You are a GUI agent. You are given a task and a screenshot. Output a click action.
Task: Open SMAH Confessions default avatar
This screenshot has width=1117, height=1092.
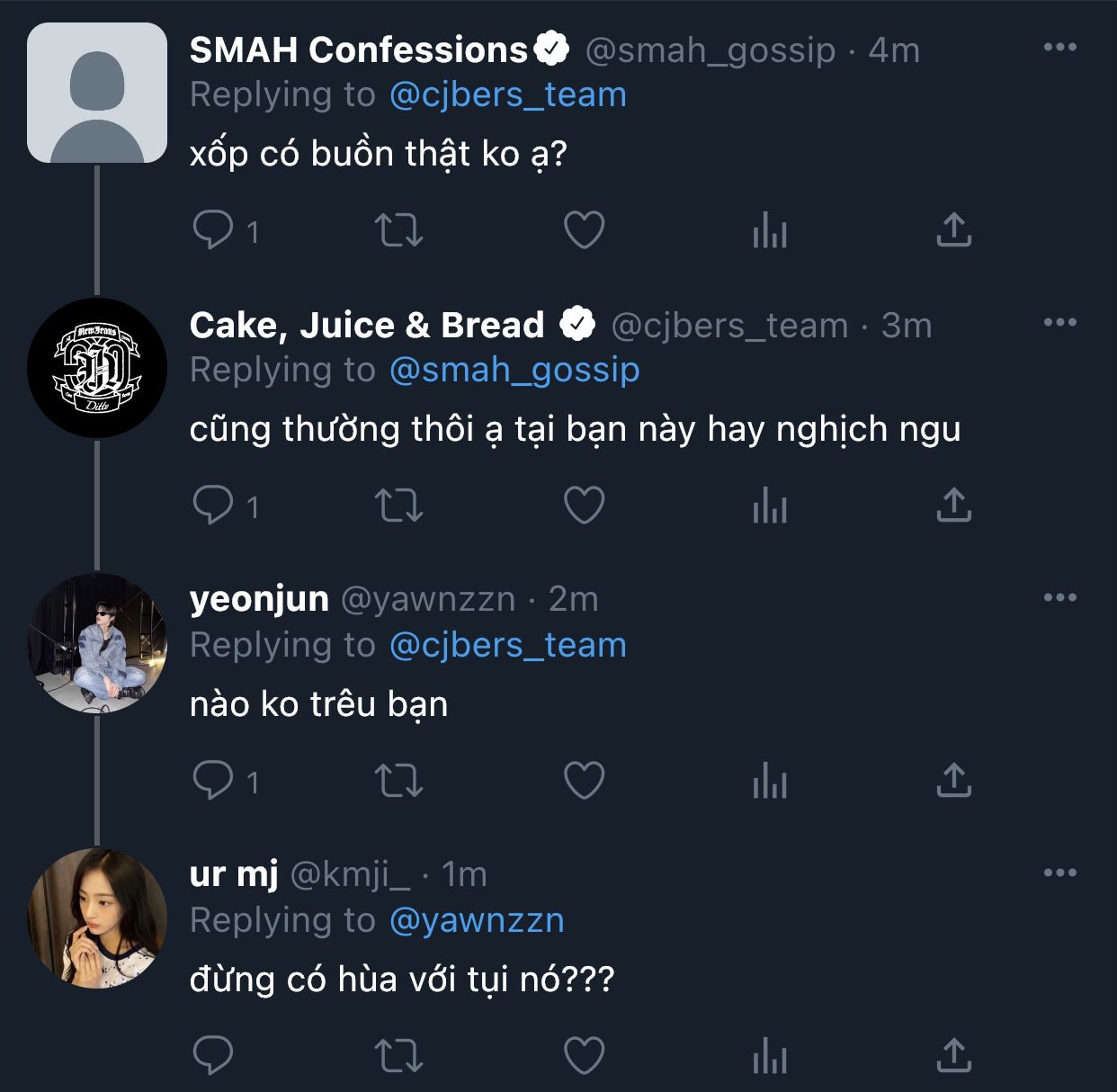(97, 93)
